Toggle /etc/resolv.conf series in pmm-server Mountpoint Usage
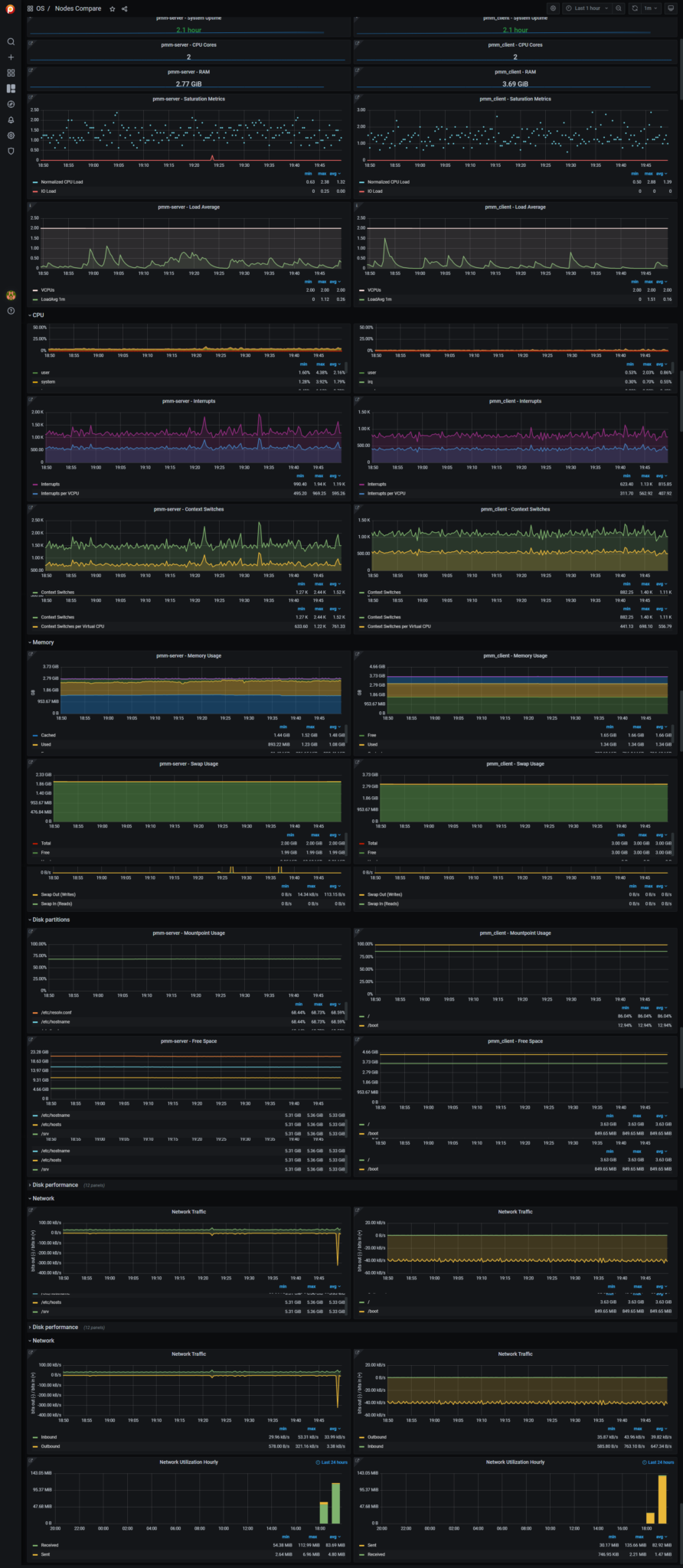 pyautogui.click(x=56, y=1013)
